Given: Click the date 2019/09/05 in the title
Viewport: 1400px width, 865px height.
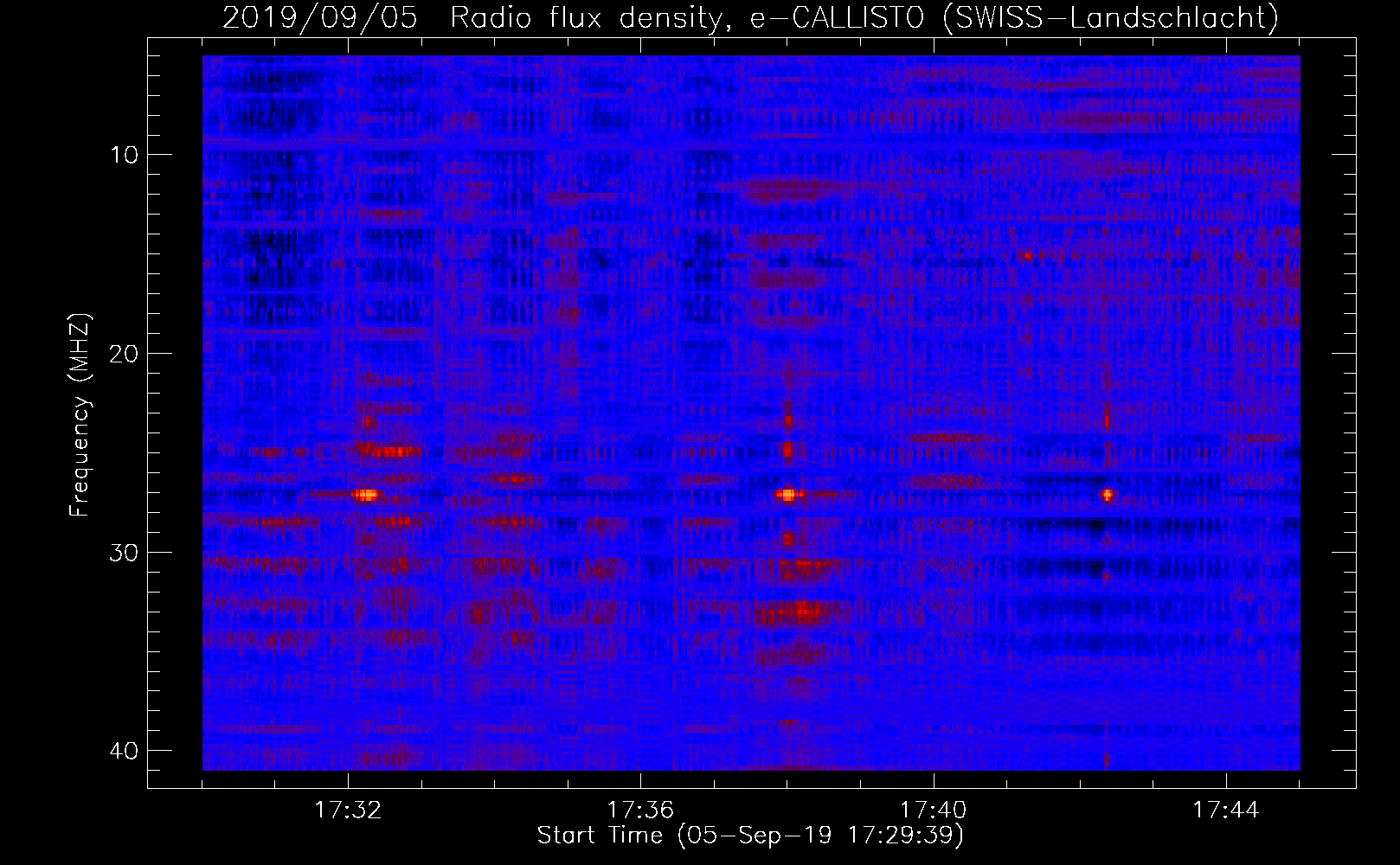Looking at the screenshot, I should coord(320,17).
